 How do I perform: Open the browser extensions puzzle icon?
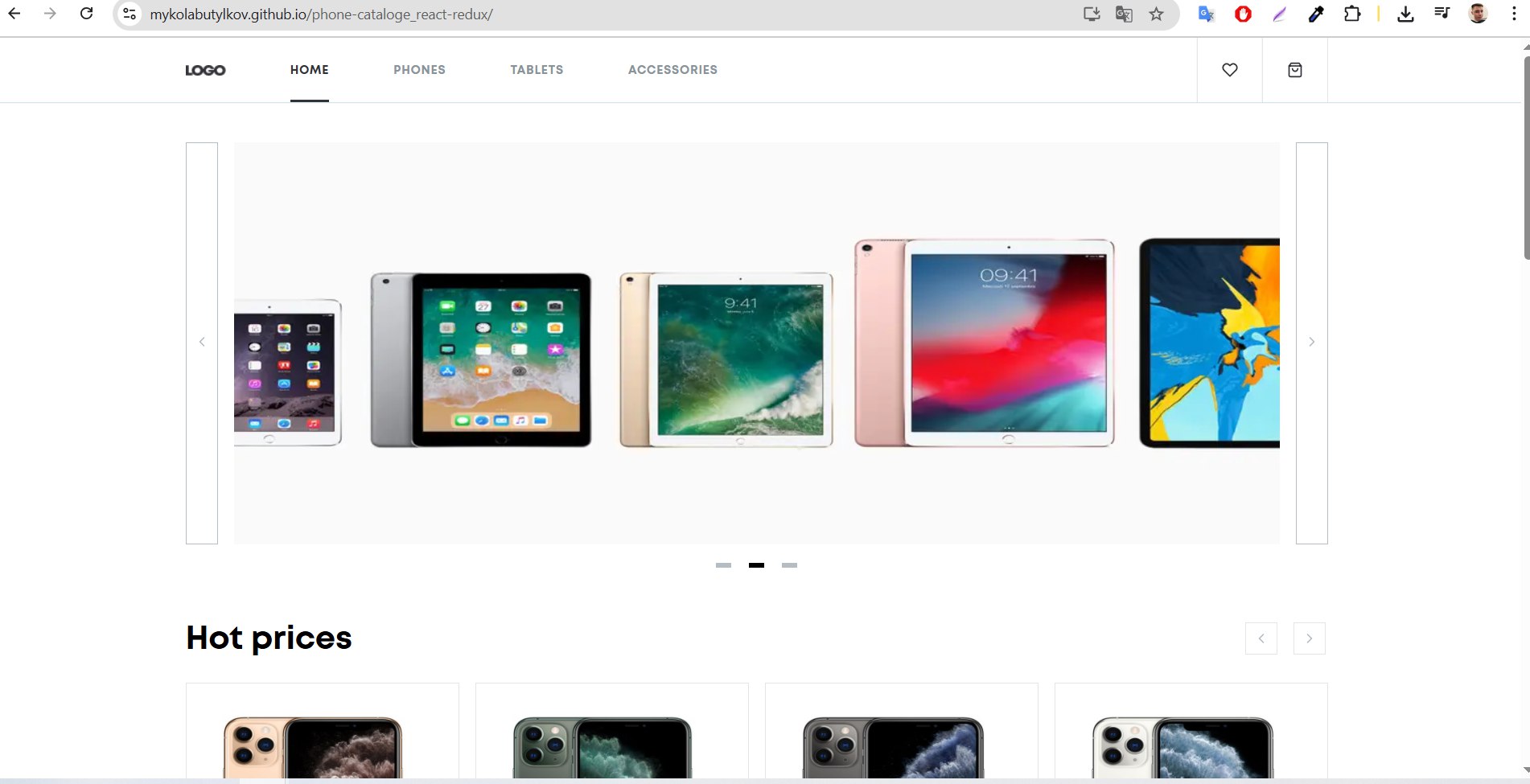(x=1352, y=14)
